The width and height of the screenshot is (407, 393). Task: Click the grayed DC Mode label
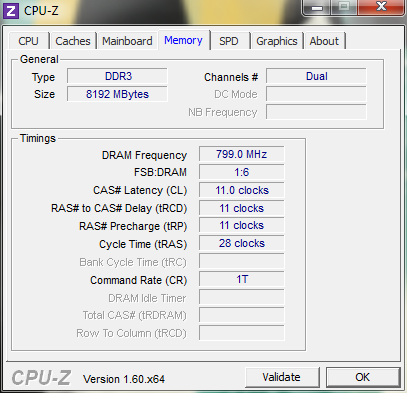pos(236,94)
